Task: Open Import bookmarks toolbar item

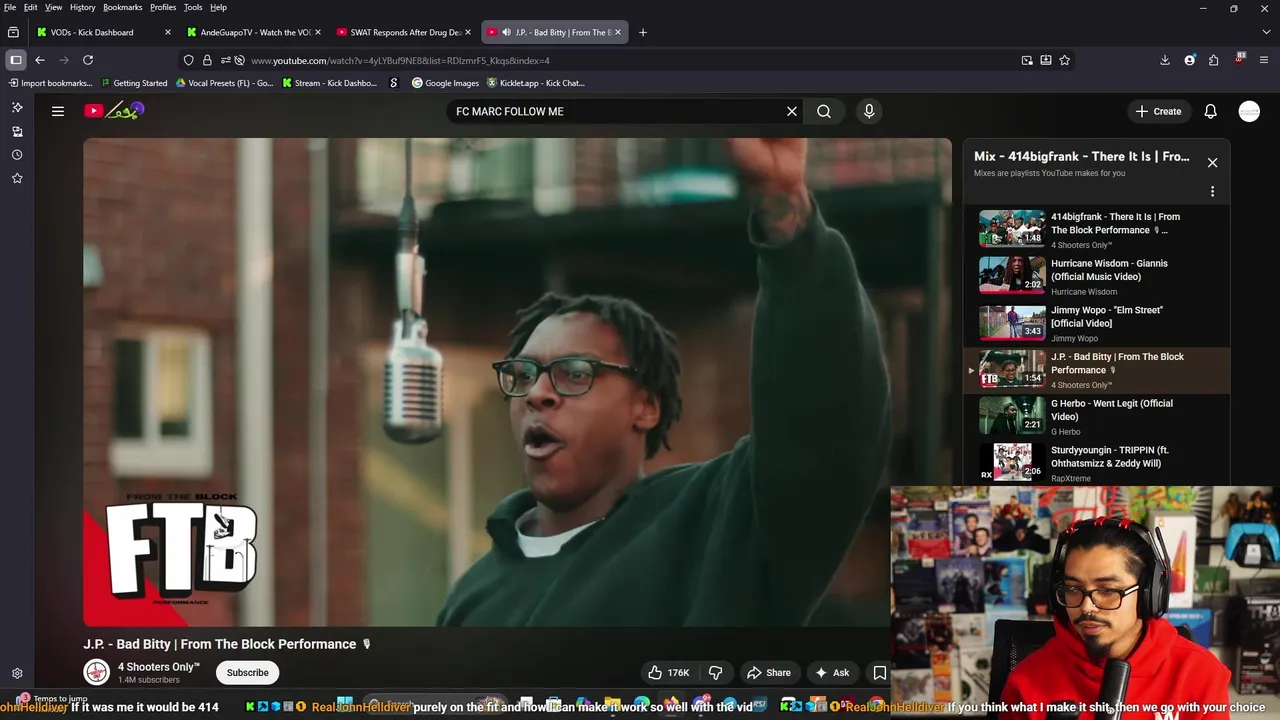Action: tap(50, 83)
